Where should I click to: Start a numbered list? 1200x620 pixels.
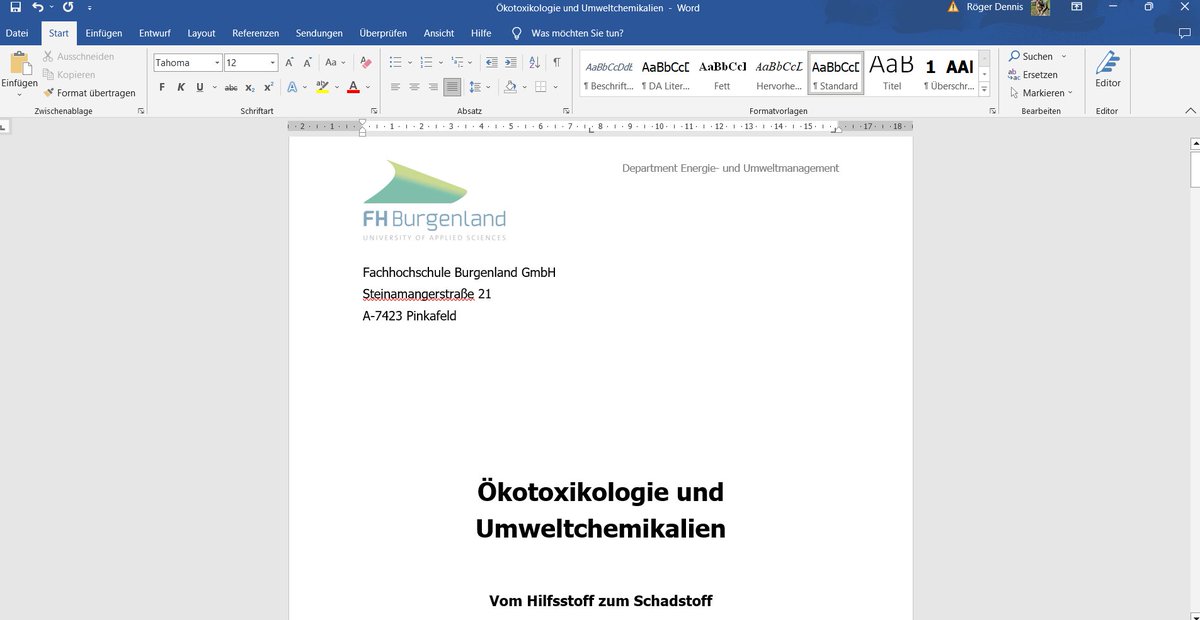point(427,62)
